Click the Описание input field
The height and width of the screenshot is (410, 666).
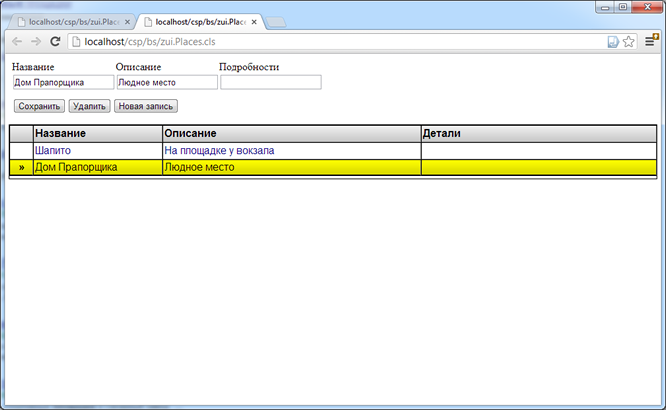coord(167,82)
